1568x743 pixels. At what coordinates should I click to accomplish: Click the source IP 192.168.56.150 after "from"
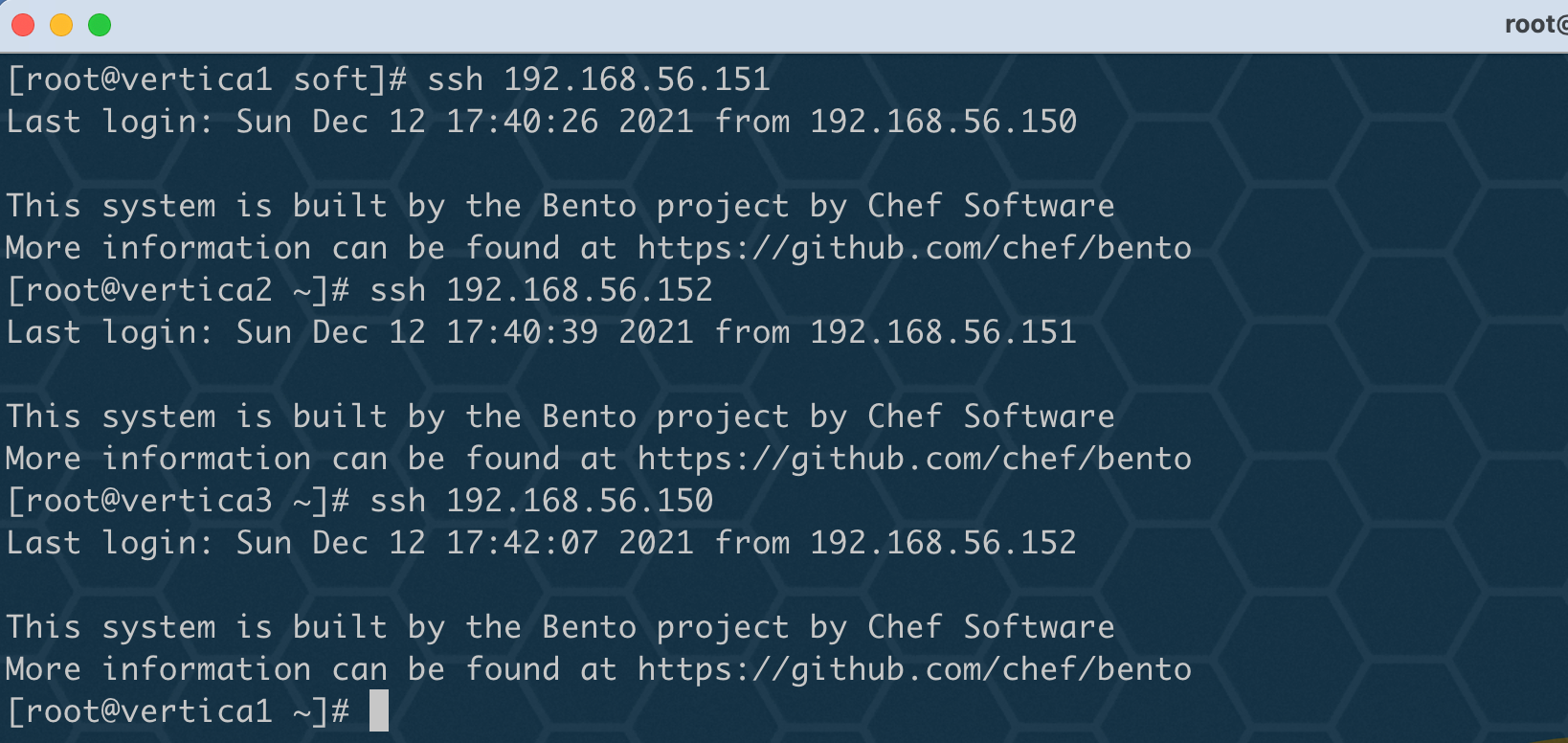944,122
